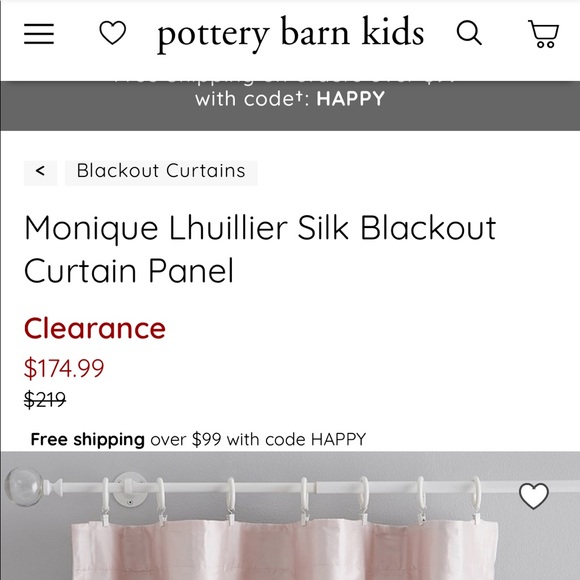Toggle favorite heart on curtain image
This screenshot has width=580, height=580.
point(533,496)
